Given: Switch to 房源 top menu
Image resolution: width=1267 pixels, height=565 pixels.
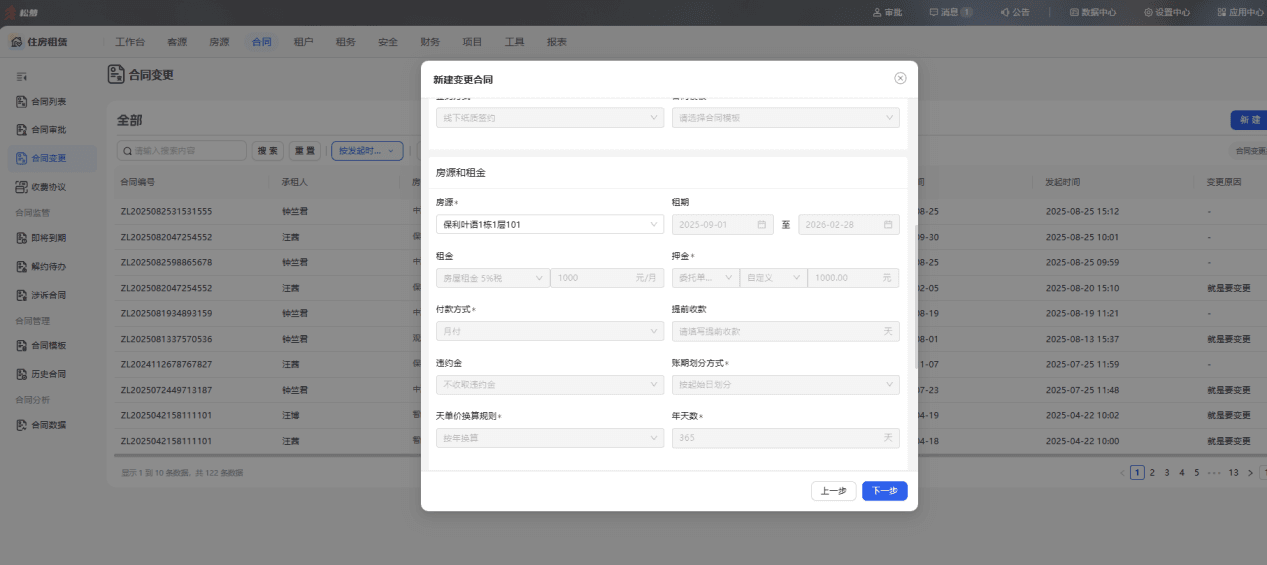Looking at the screenshot, I should tap(219, 42).
